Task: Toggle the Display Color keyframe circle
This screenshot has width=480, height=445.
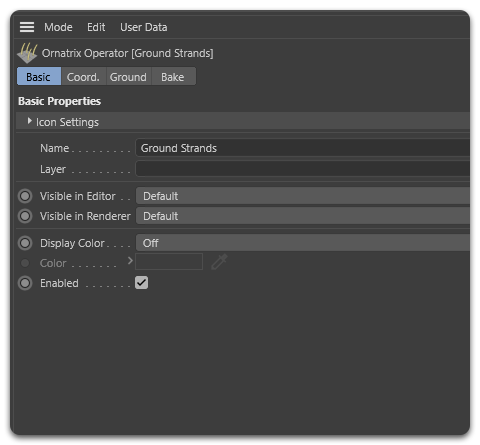Action: [25, 243]
